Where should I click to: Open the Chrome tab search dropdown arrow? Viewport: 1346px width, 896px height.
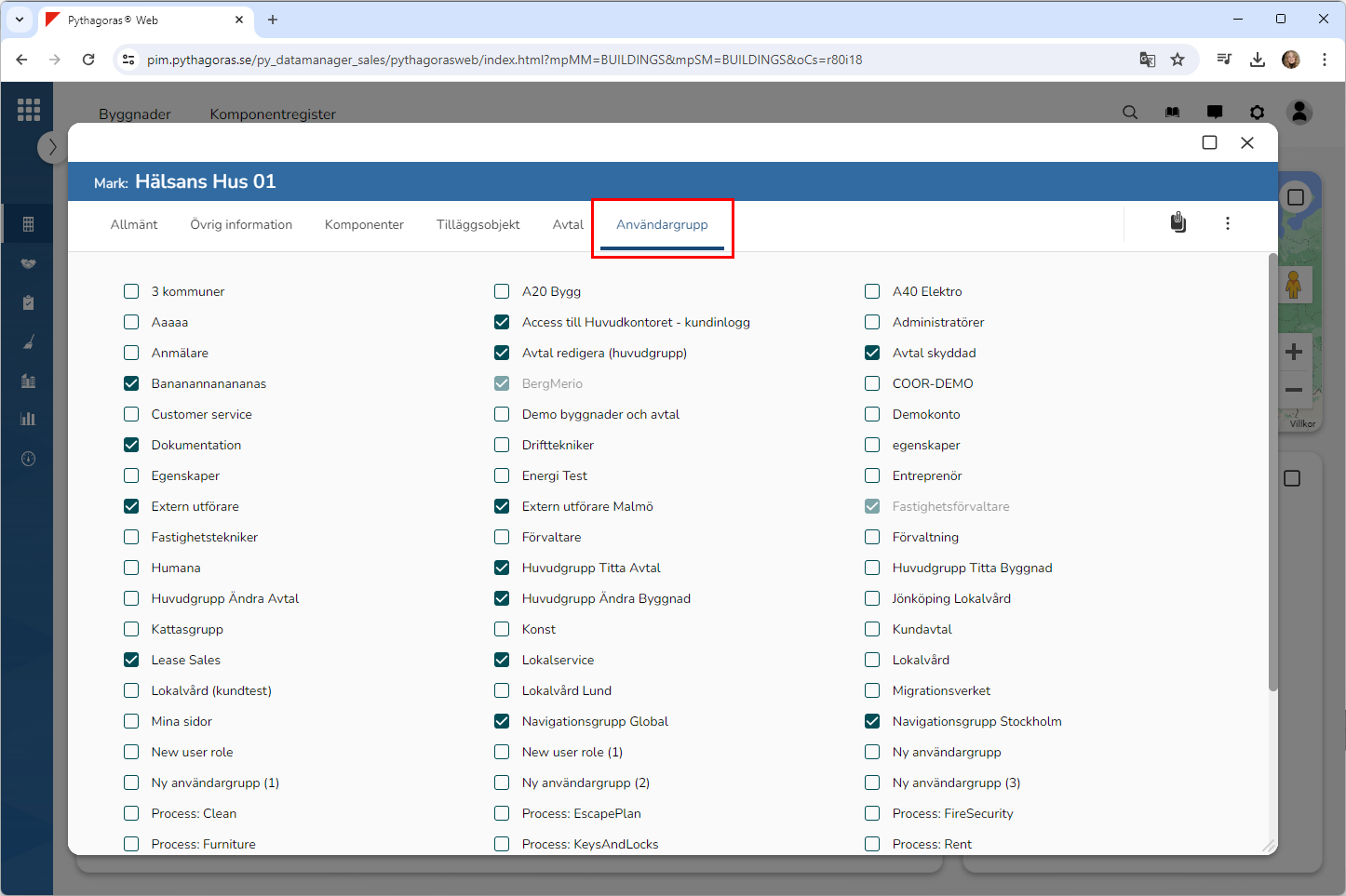click(x=20, y=20)
